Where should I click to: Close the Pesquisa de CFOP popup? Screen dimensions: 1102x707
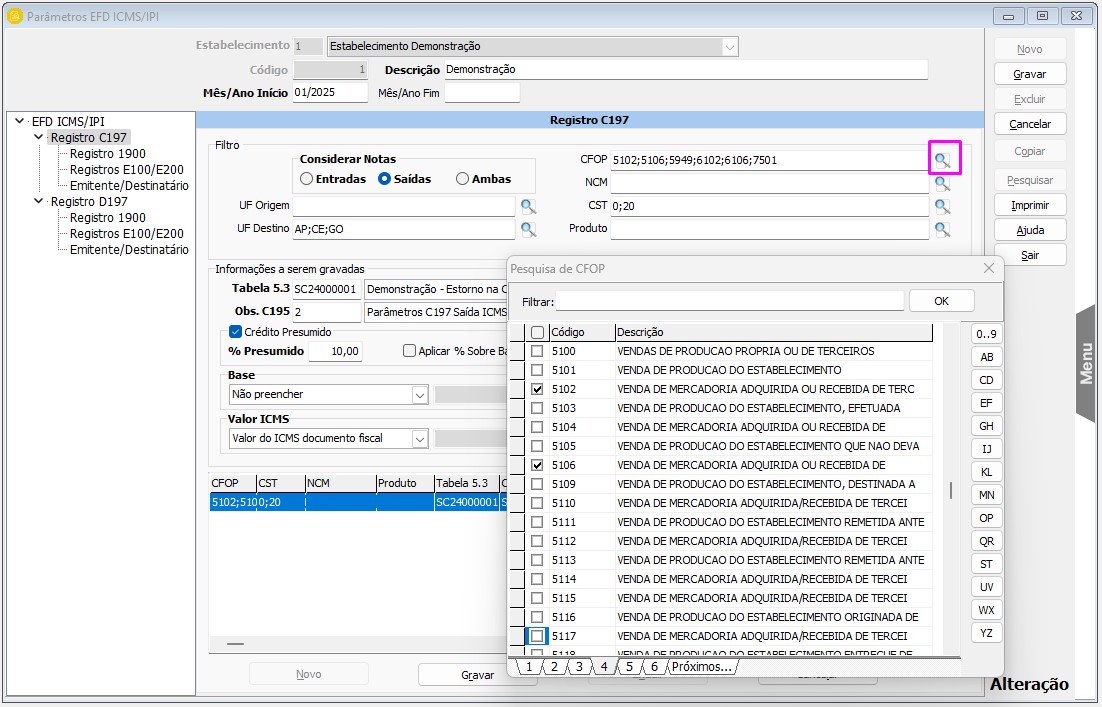click(989, 268)
